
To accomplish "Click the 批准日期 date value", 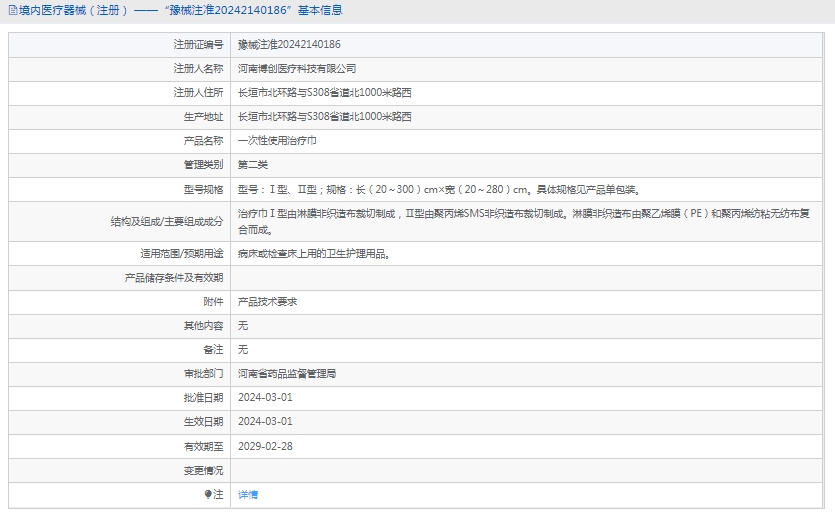I will 265,398.
